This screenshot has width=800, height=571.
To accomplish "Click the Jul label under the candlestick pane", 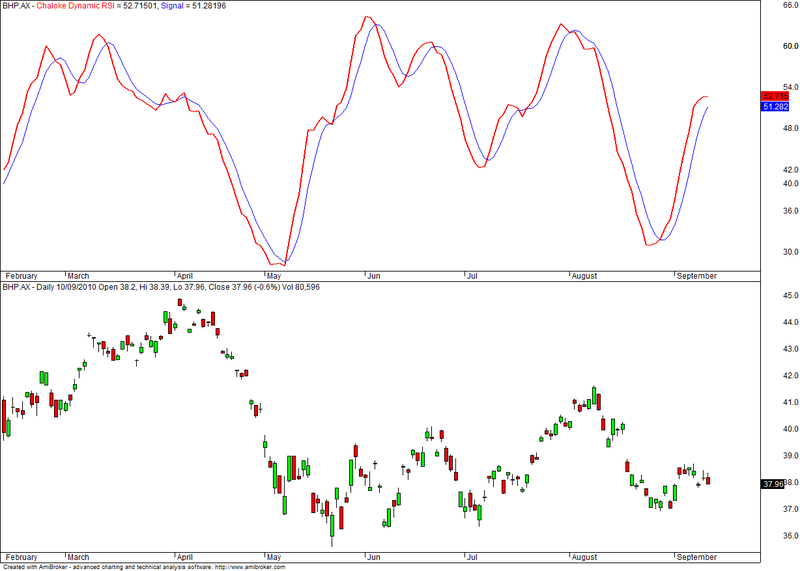I will click(x=472, y=557).
